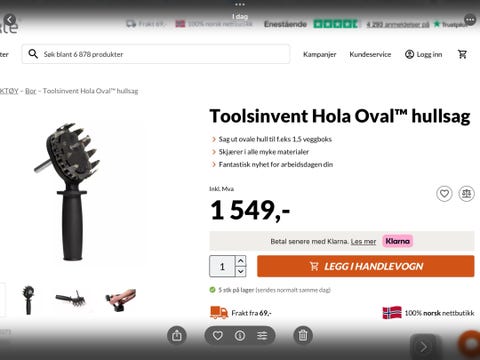
Task: Open Kundeservice menu item
Action: [370, 54]
